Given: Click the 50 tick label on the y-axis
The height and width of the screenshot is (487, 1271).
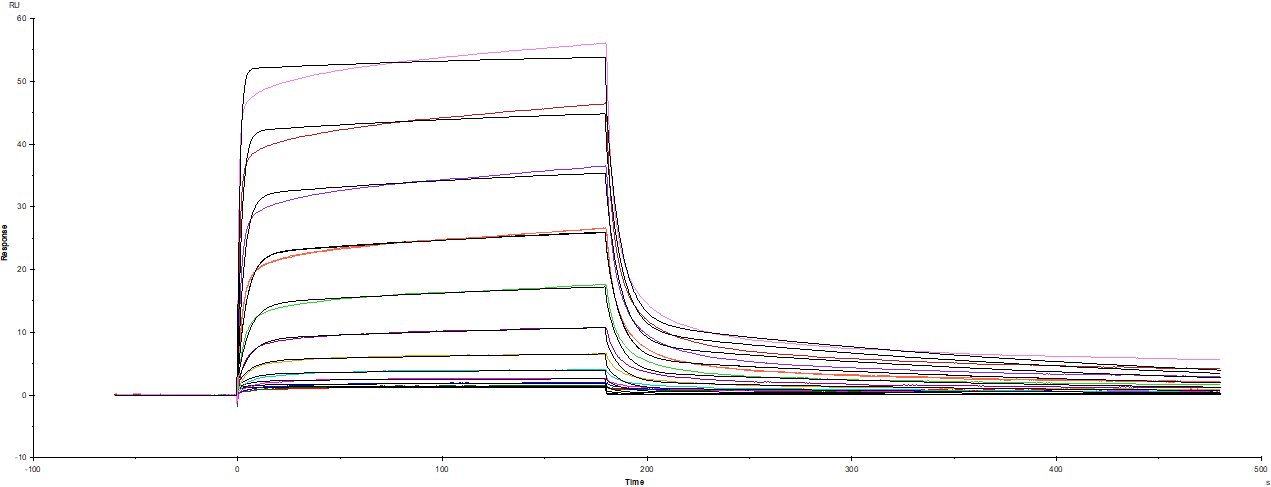Looking at the screenshot, I should [20, 82].
